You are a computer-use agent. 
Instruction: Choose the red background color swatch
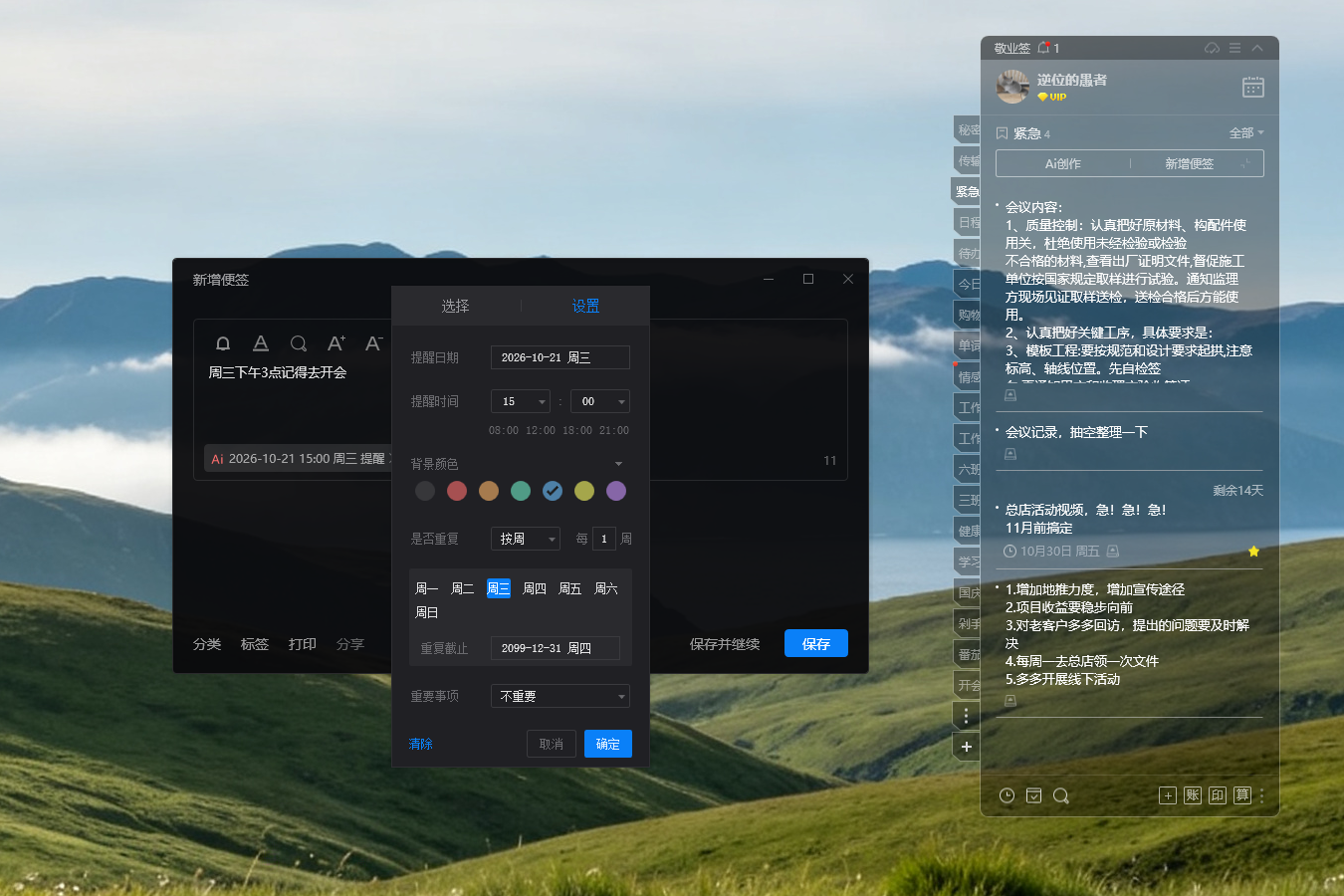(x=457, y=491)
